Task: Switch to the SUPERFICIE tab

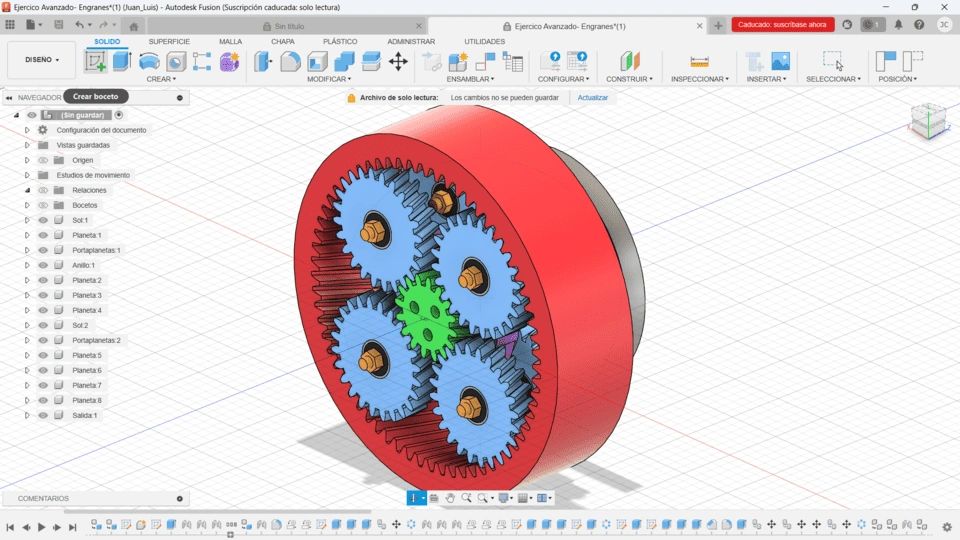Action: tap(169, 42)
